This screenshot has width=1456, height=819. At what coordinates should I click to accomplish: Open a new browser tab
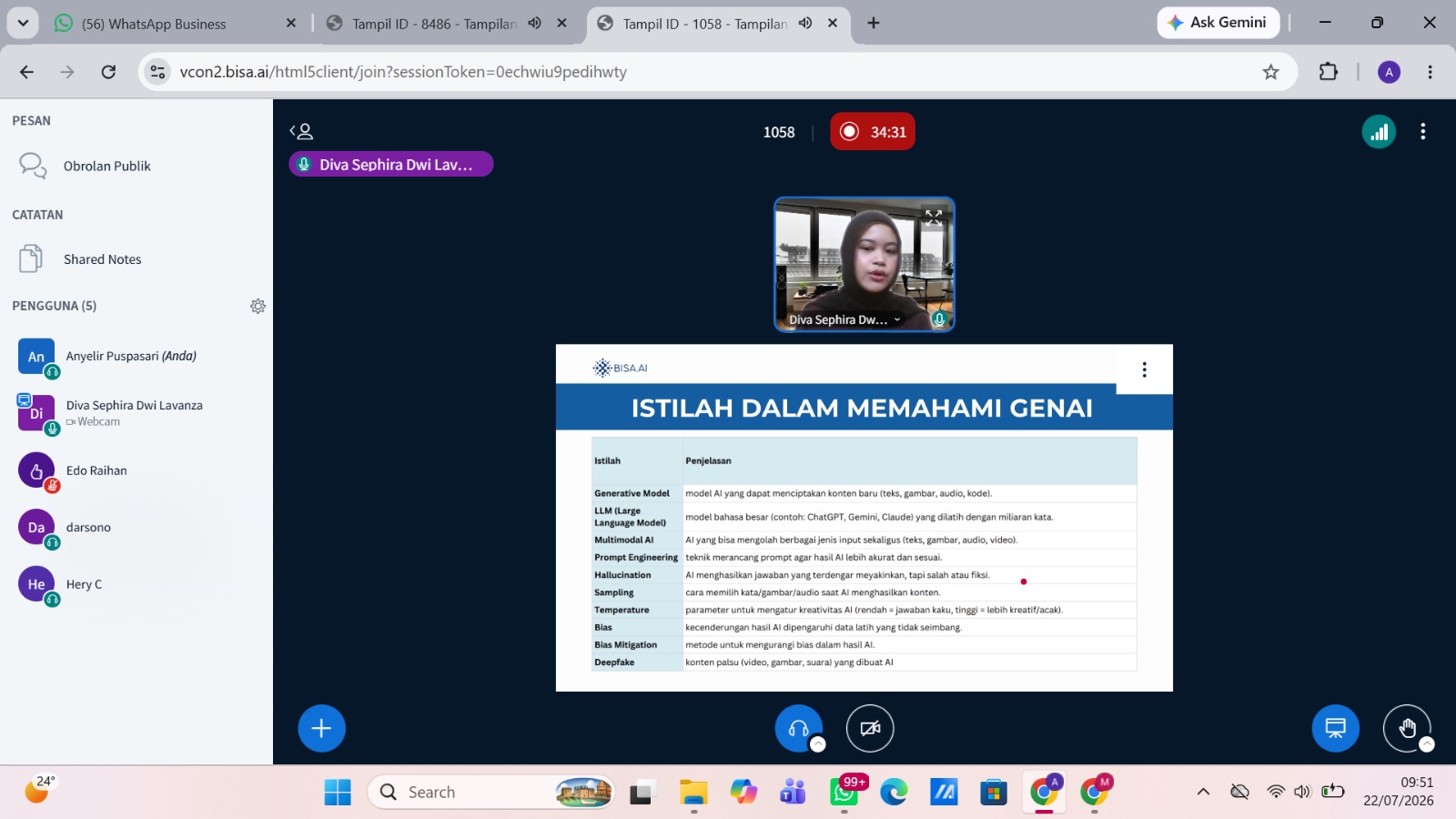(x=874, y=23)
